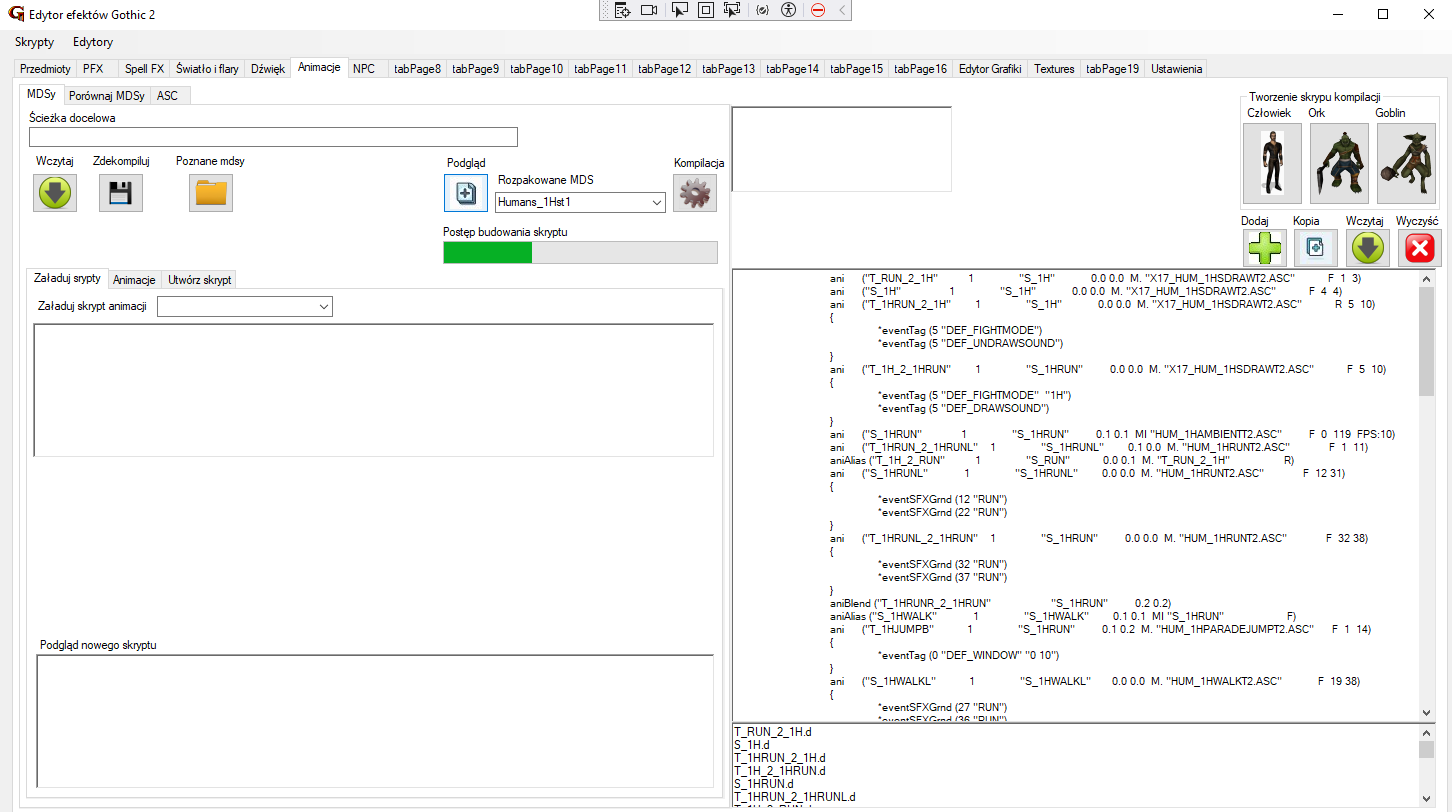Switch to the Spell FX tab
This screenshot has width=1452, height=812.
tap(144, 69)
